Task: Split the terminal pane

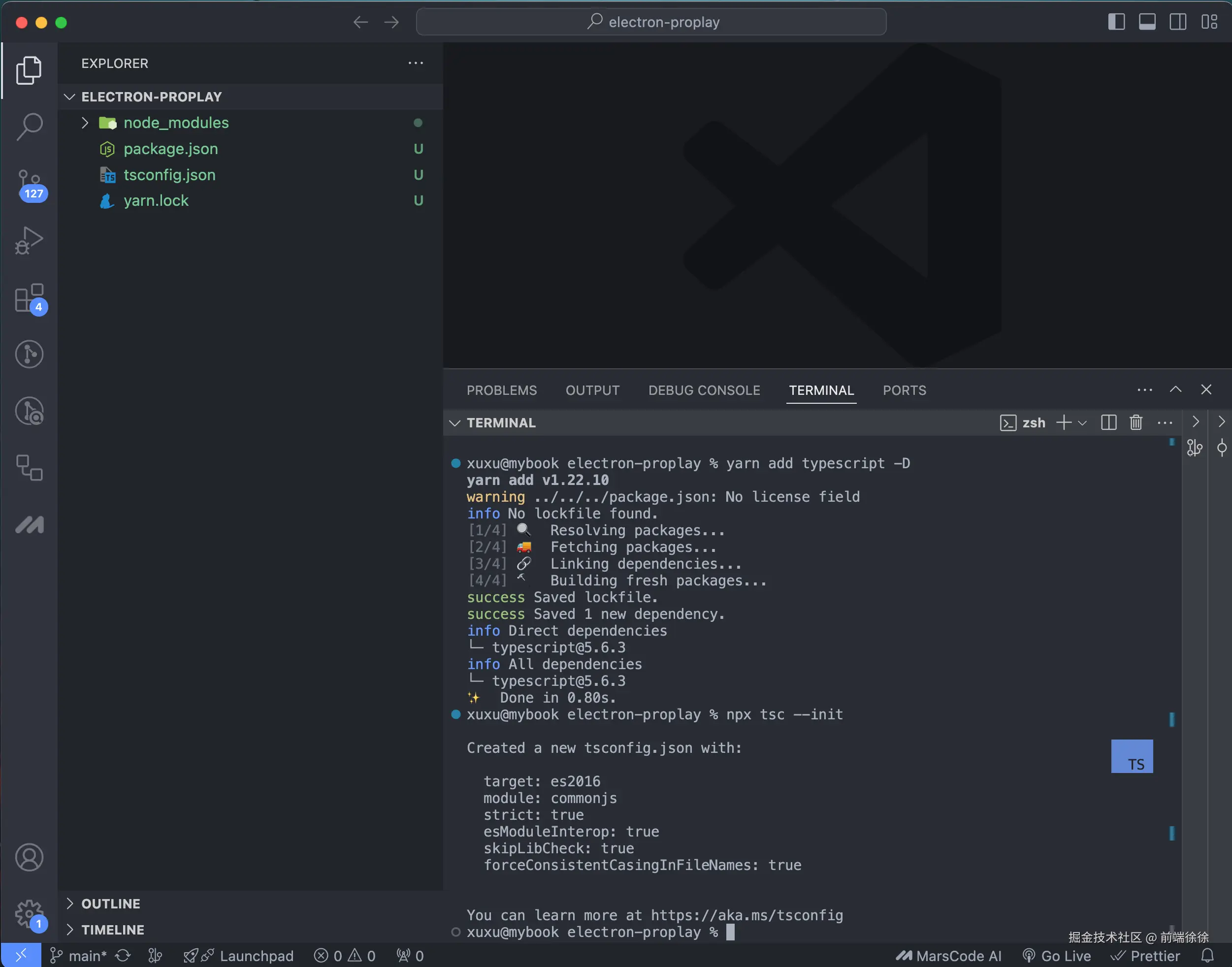Action: tap(1108, 422)
